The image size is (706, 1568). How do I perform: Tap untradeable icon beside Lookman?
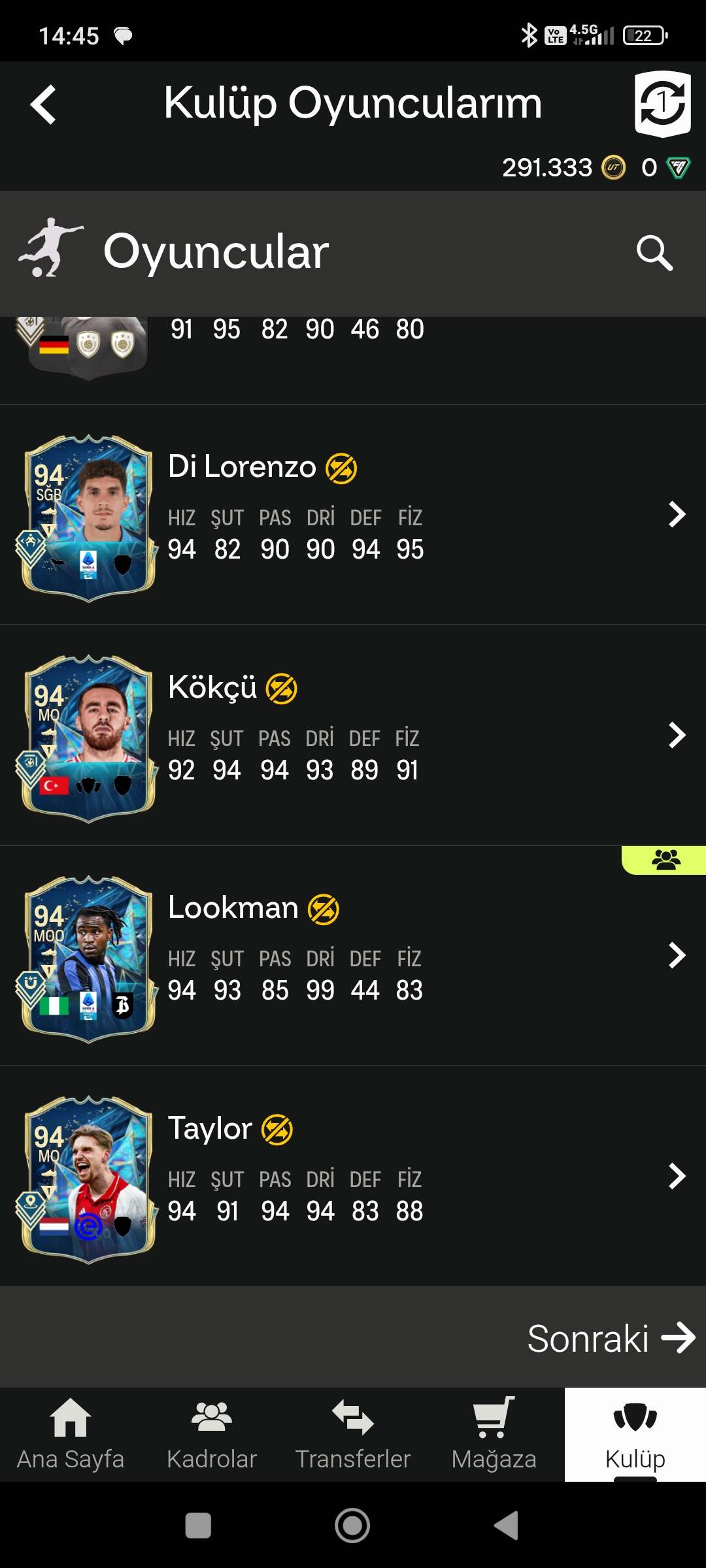coord(324,909)
